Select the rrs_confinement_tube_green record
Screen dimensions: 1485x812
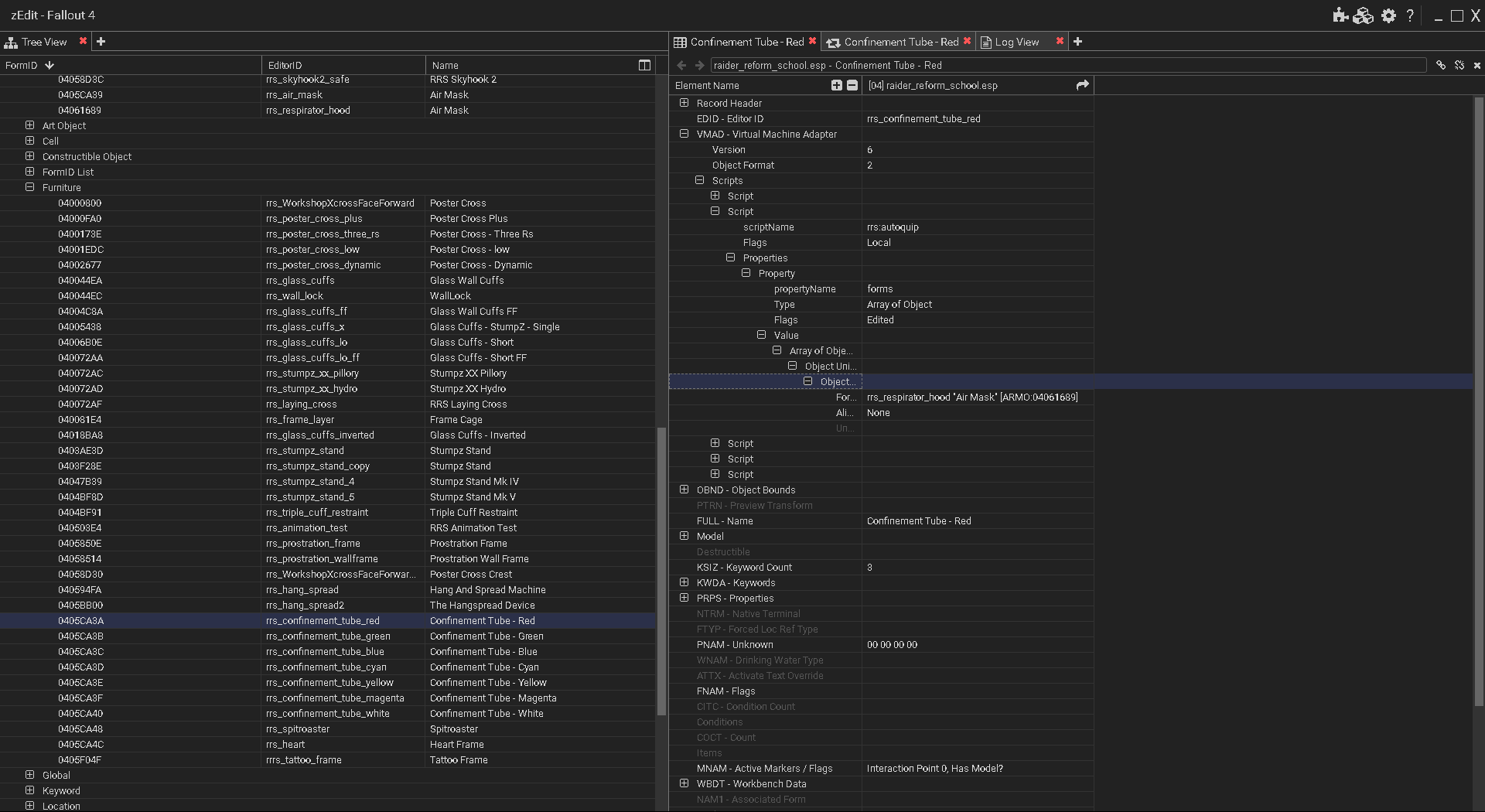(328, 636)
